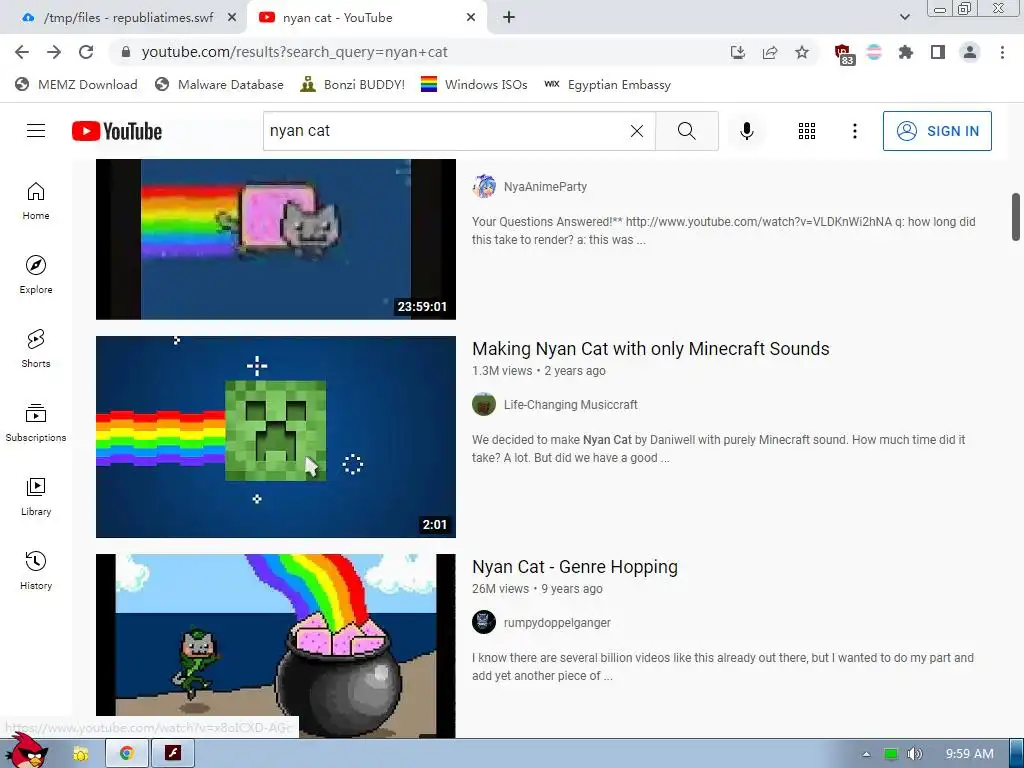Click the 9:59 AM clock
The height and width of the screenshot is (768, 1024).
pos(970,754)
